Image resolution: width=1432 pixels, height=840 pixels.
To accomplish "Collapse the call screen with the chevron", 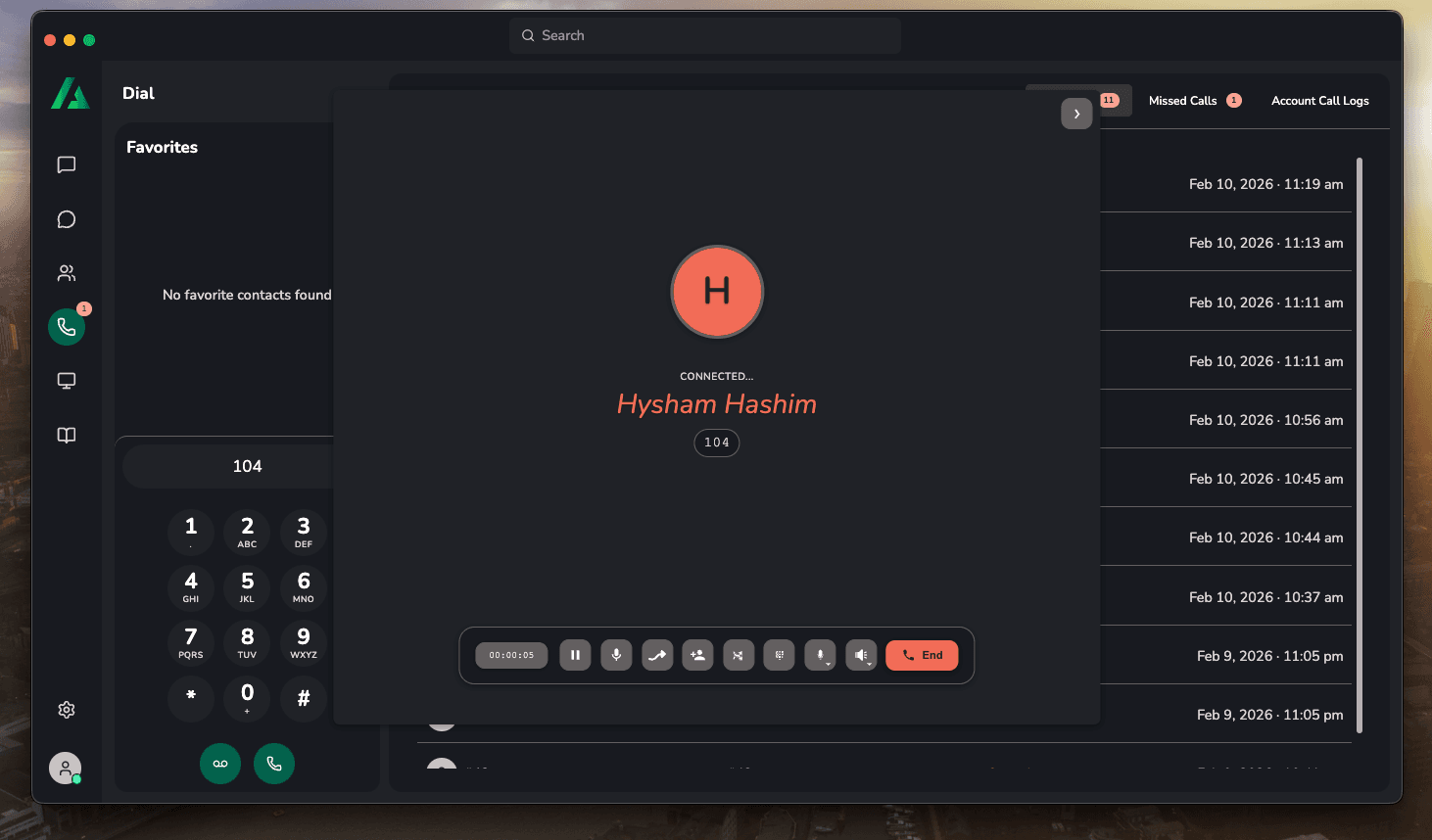I will click(x=1075, y=114).
